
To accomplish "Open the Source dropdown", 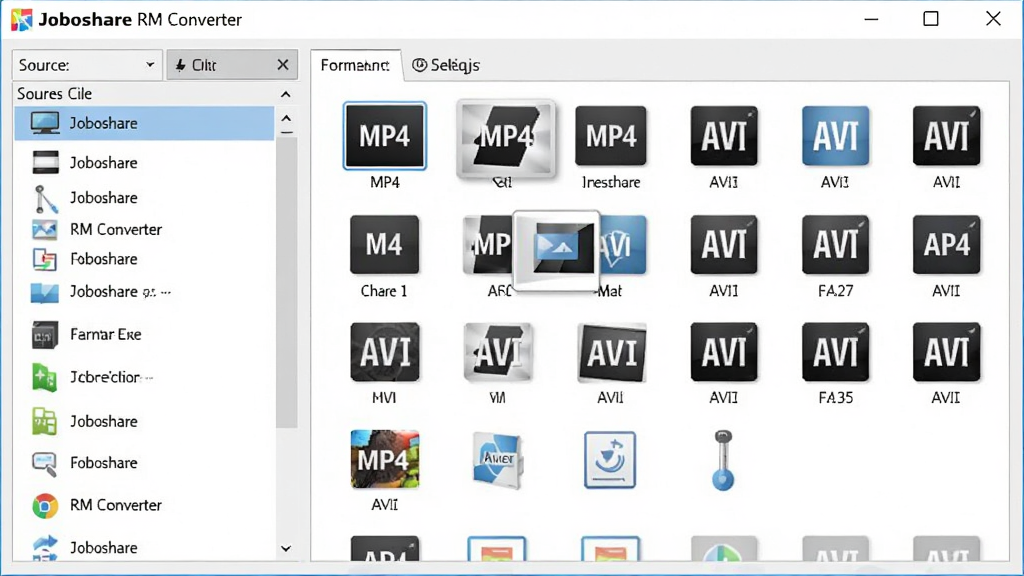I will [x=87, y=65].
